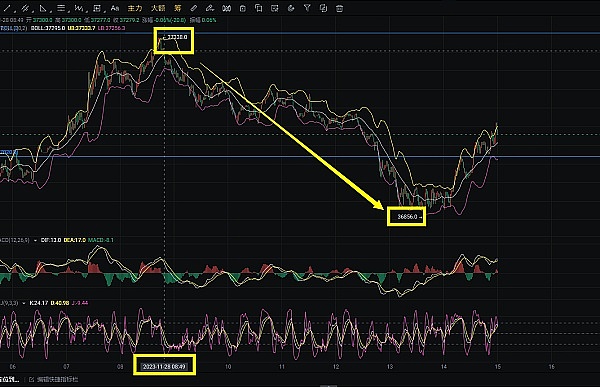Click the filter funnel icon
The width and height of the screenshot is (600, 387).
[307, 8]
